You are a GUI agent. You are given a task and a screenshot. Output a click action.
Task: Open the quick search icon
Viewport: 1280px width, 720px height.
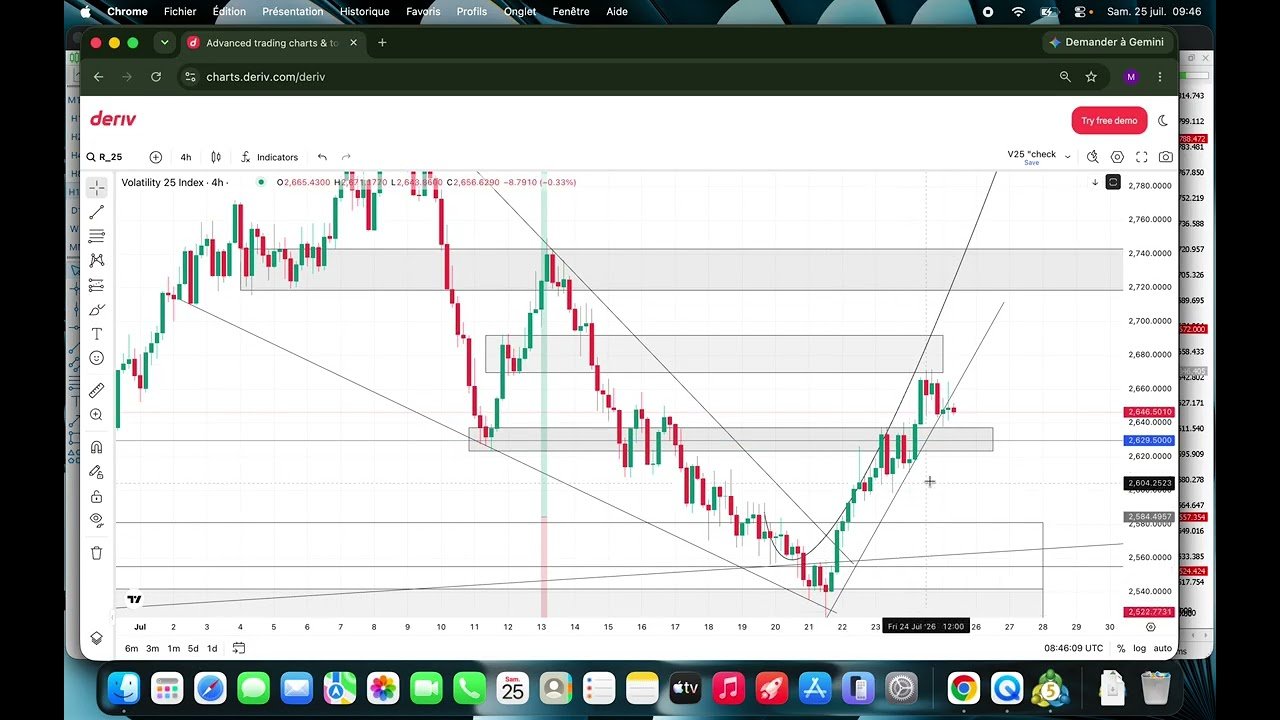(1093, 157)
